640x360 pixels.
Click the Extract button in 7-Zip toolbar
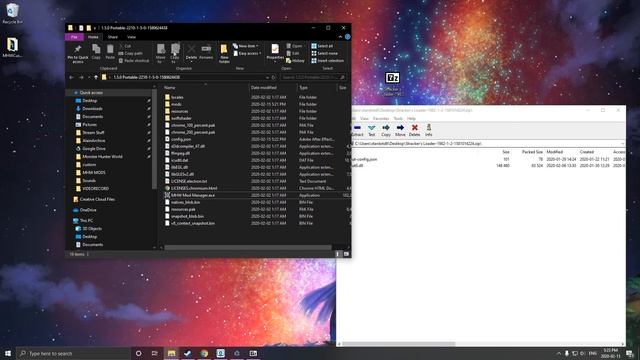pyautogui.click(x=357, y=131)
